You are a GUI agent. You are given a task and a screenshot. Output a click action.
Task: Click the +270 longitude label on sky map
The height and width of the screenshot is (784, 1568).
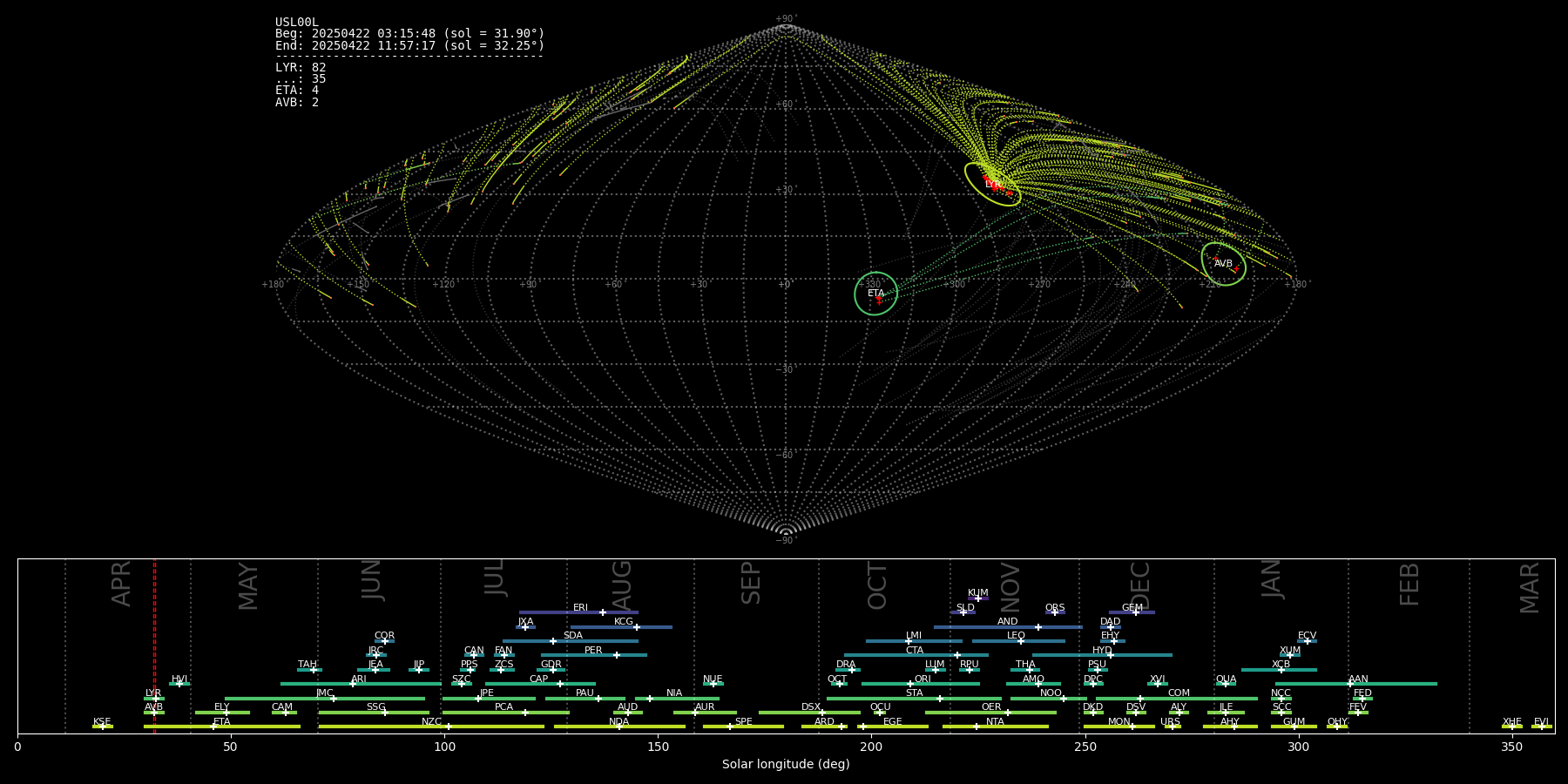point(1039,284)
